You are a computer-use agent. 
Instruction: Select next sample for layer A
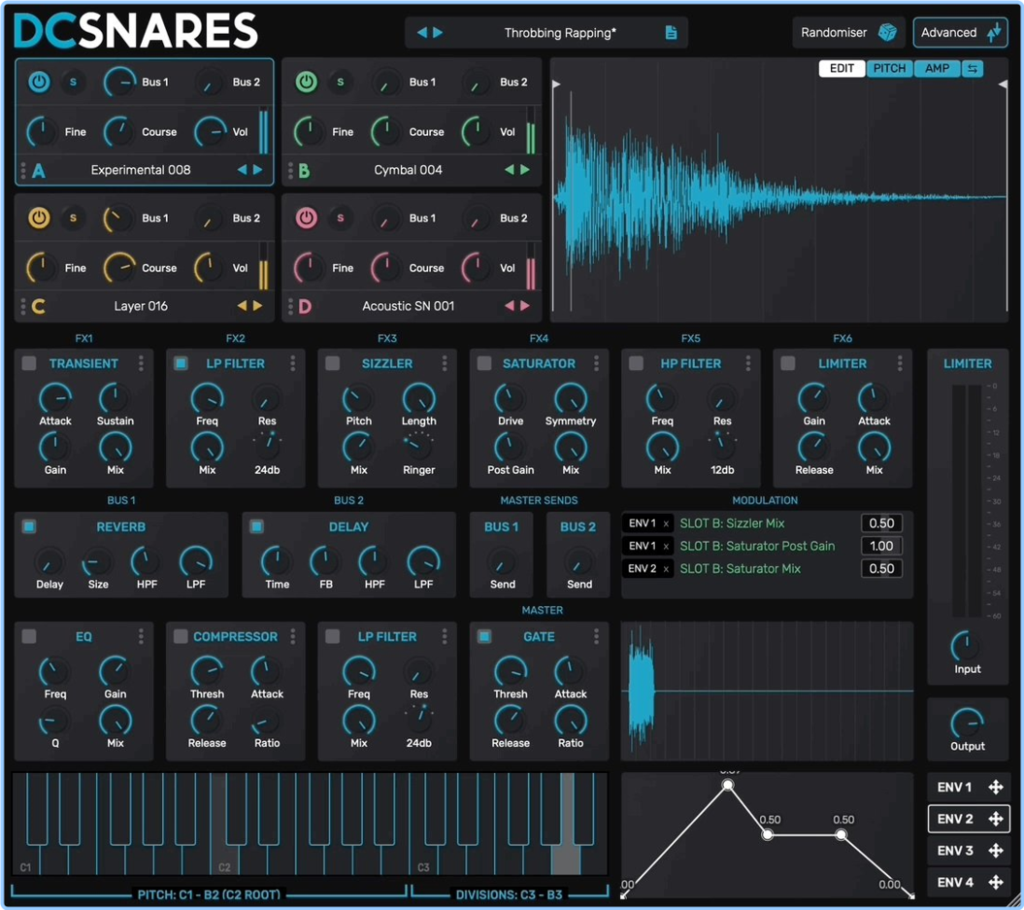258,170
